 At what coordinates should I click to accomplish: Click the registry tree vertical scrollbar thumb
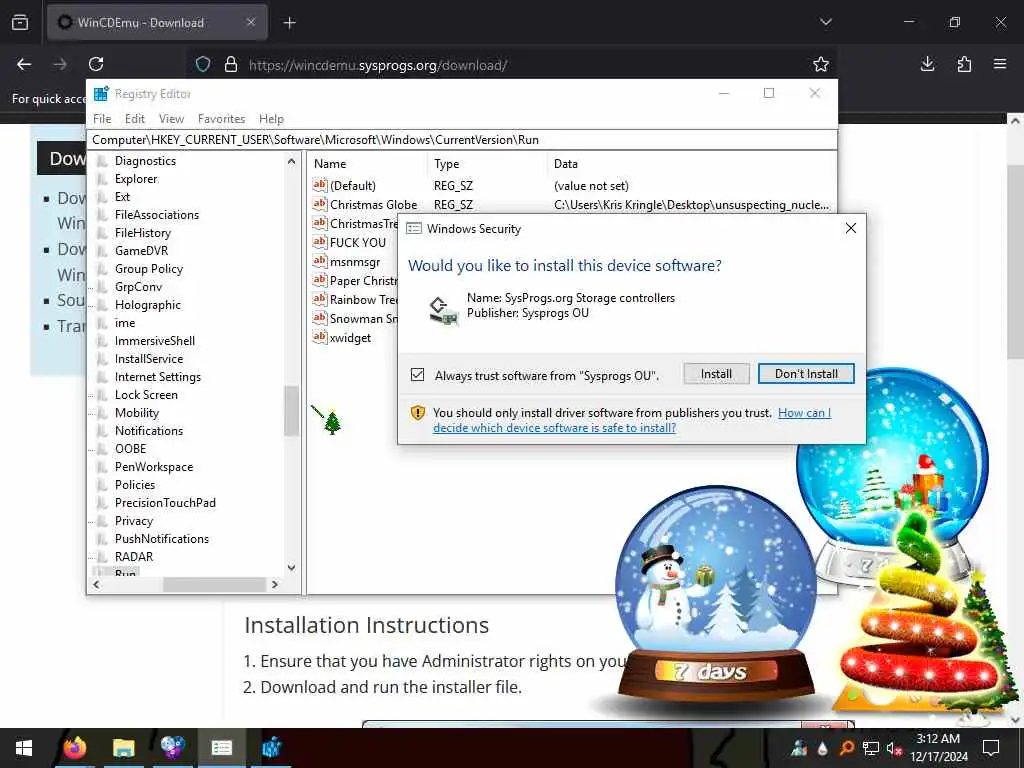(291, 411)
